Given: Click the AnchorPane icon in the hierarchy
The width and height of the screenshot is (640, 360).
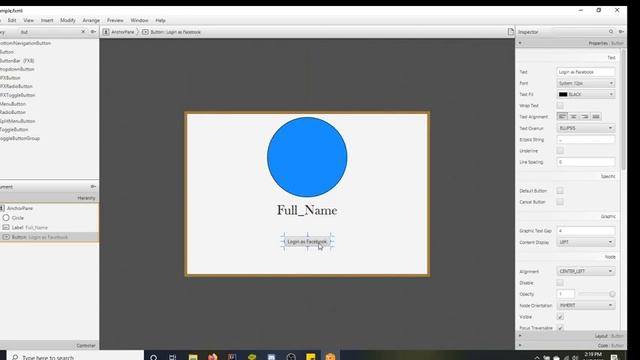Looking at the screenshot, I should (2, 208).
